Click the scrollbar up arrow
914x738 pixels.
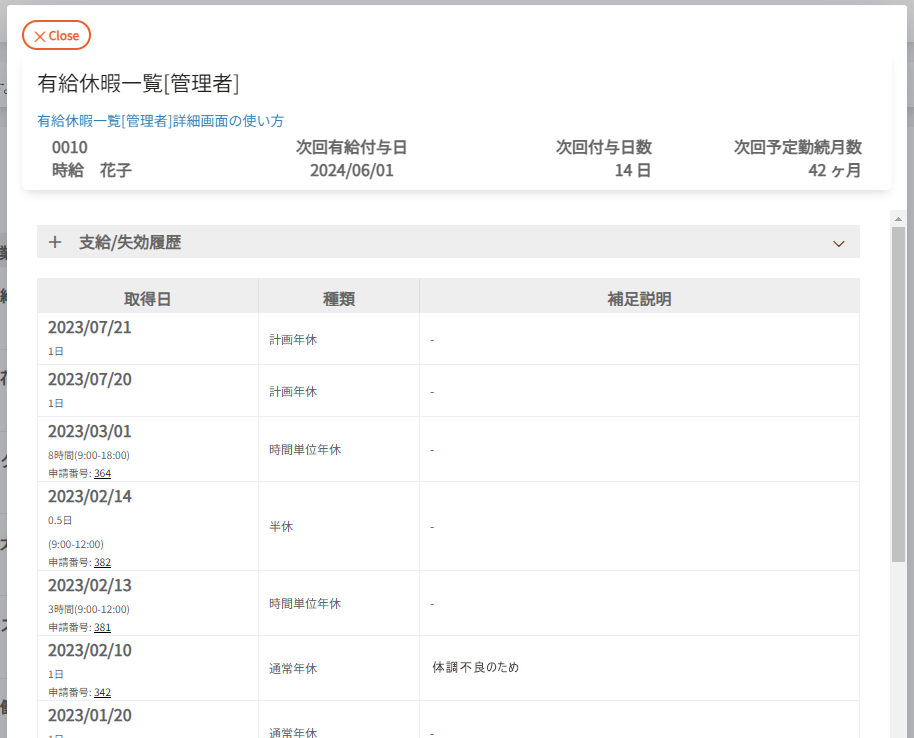[898, 218]
